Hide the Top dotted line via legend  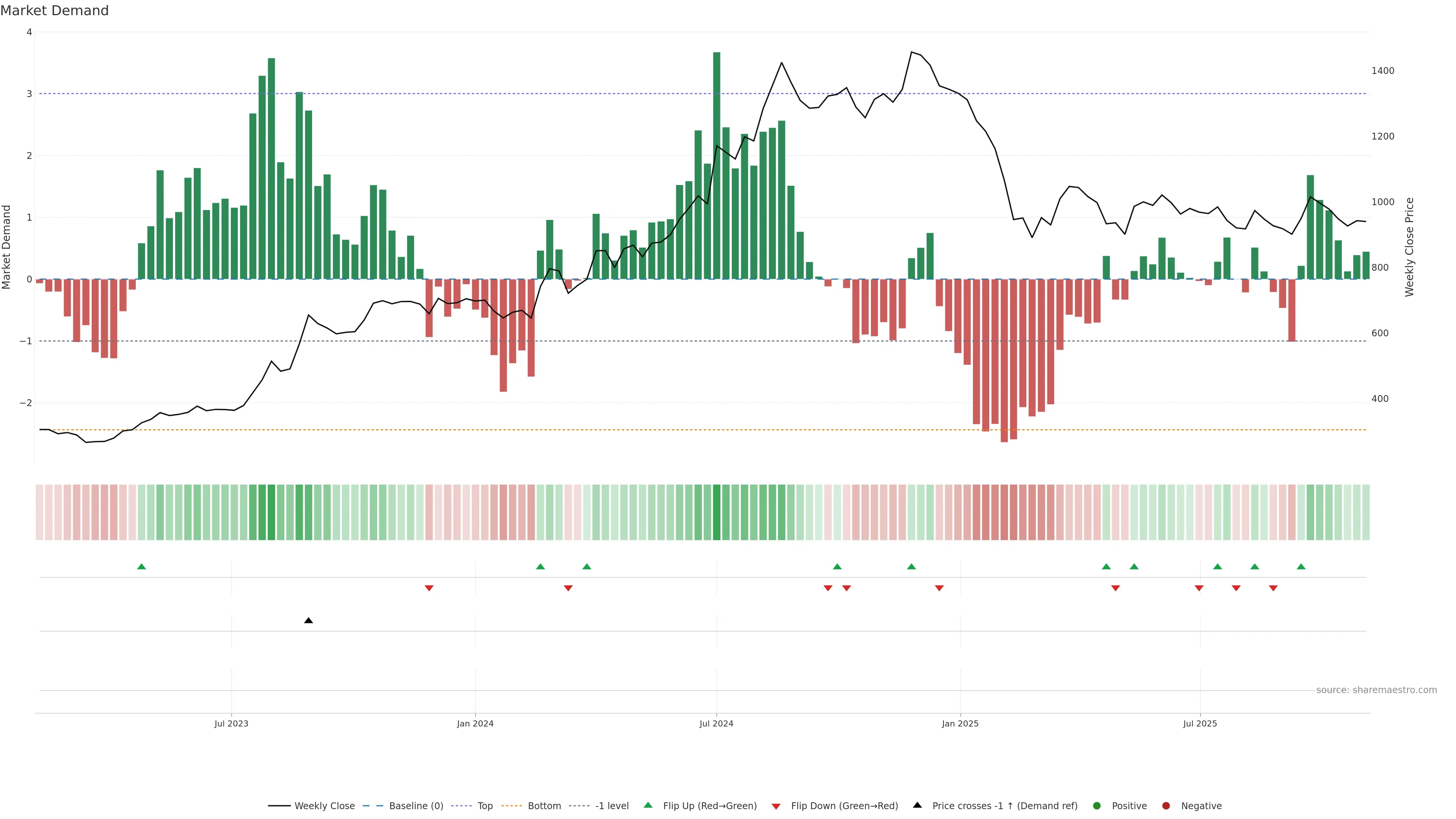point(485,805)
